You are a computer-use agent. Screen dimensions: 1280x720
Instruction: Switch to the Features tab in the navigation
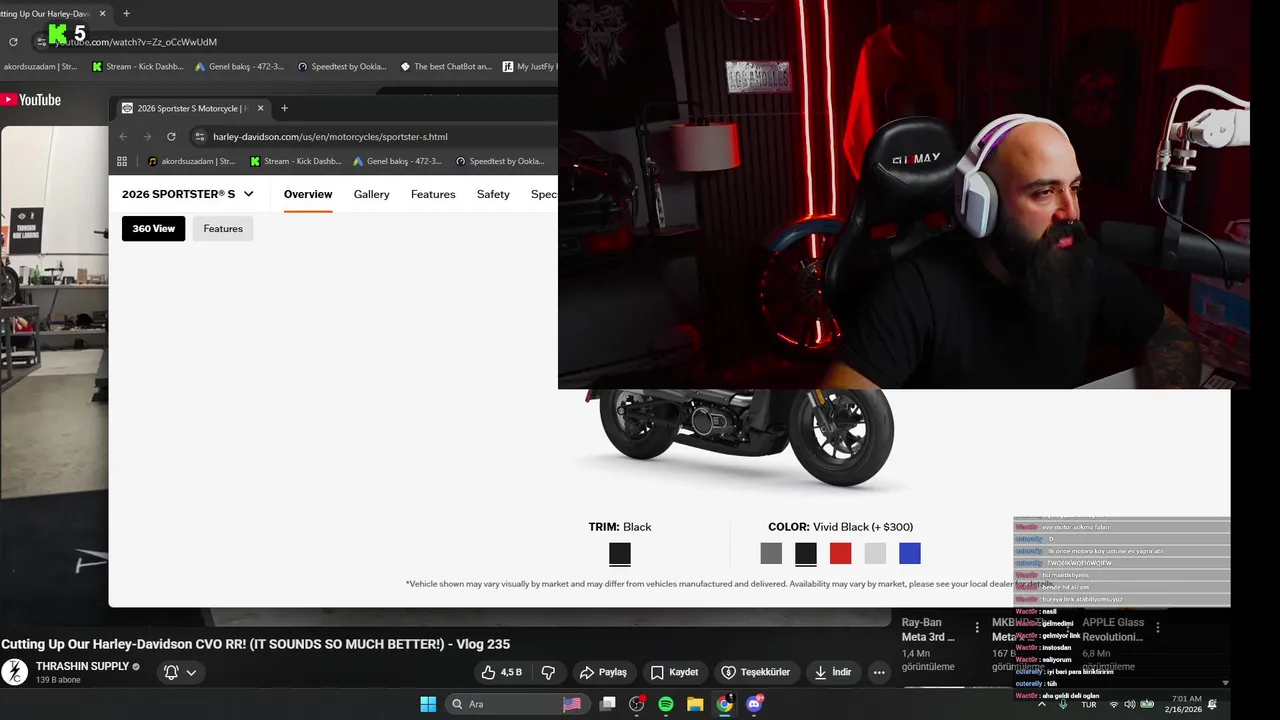pyautogui.click(x=433, y=194)
